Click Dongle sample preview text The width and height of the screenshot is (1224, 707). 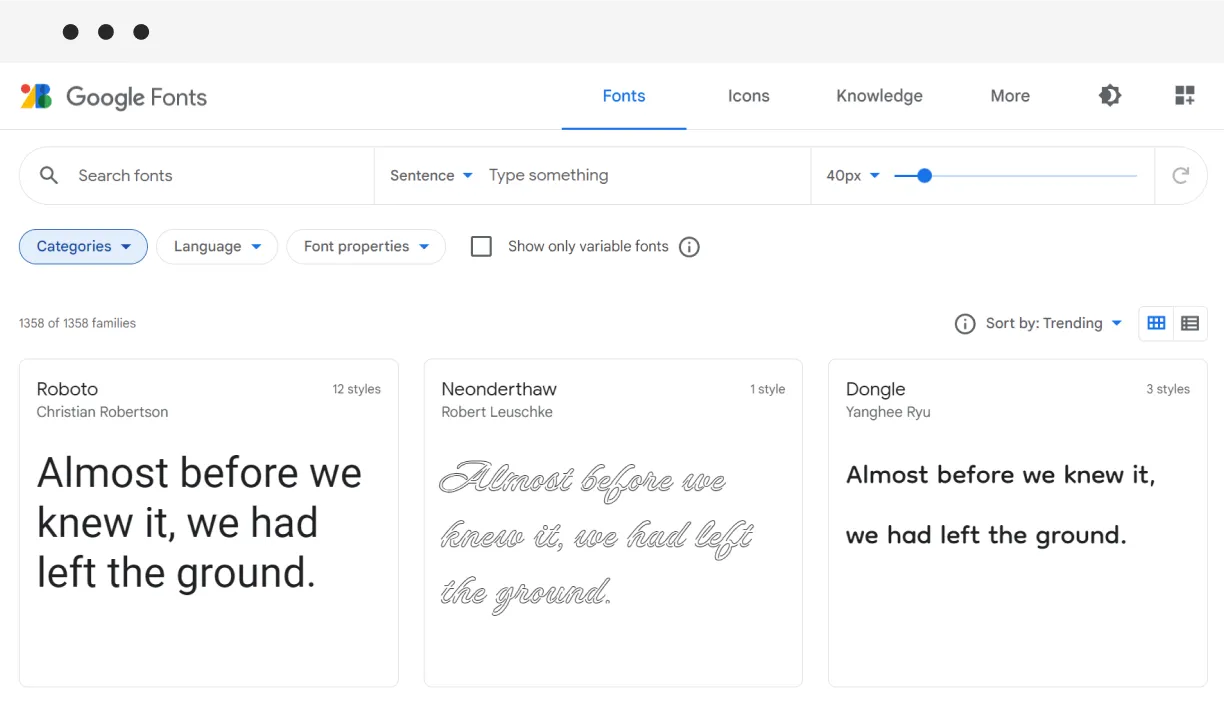coord(1001,505)
